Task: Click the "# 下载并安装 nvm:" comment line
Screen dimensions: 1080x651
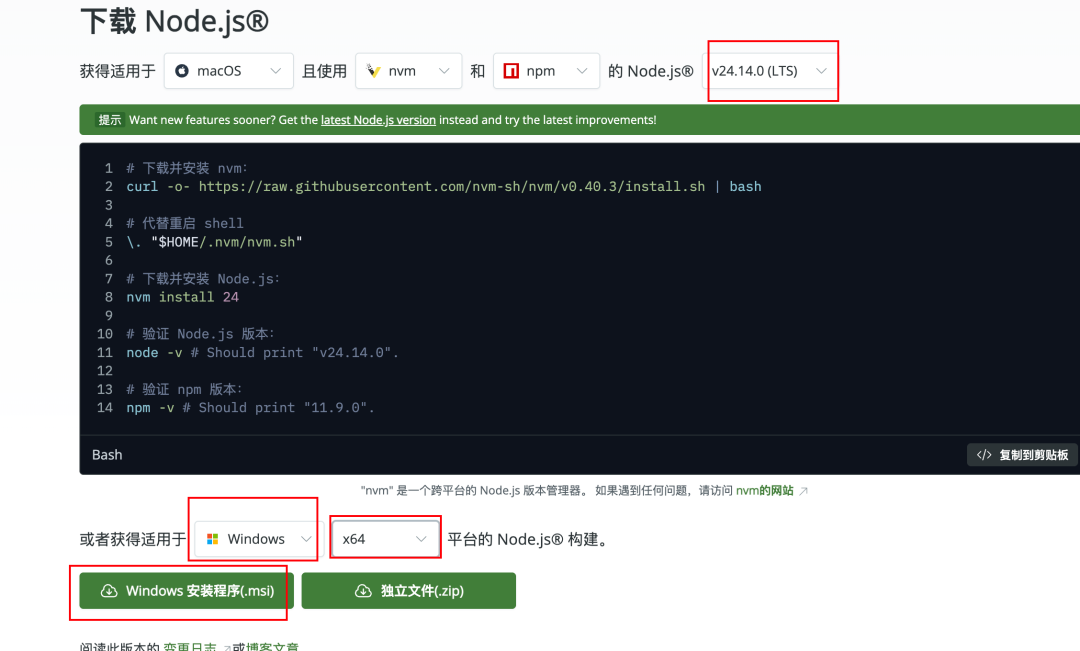Action: [187, 168]
